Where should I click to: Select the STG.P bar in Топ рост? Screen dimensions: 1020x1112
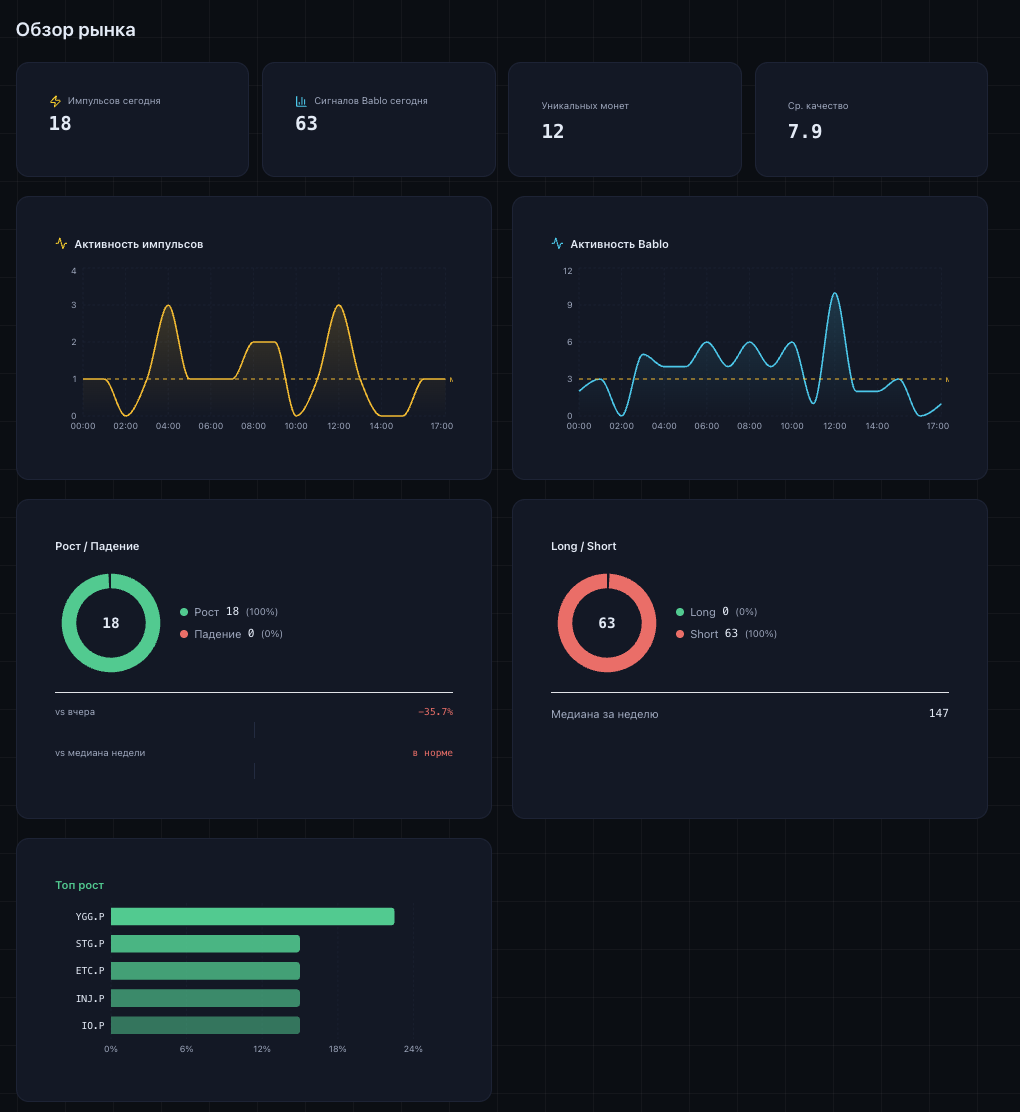point(205,944)
